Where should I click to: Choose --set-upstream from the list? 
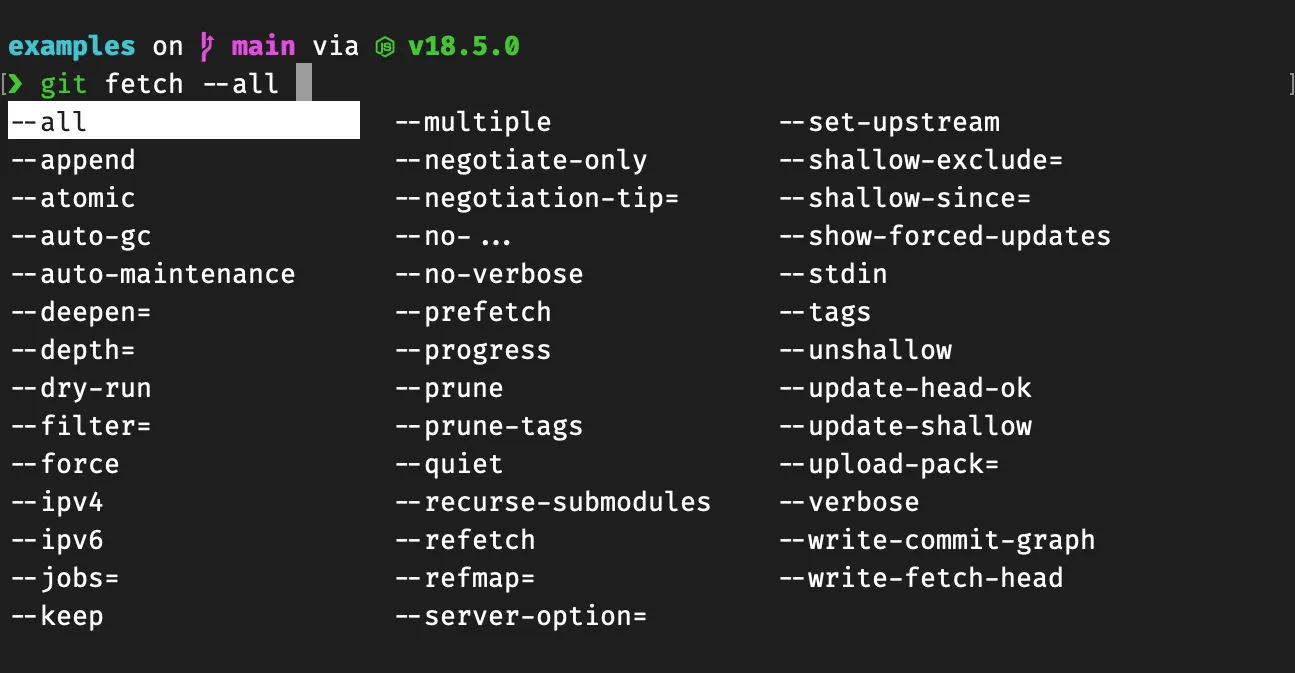click(x=889, y=122)
